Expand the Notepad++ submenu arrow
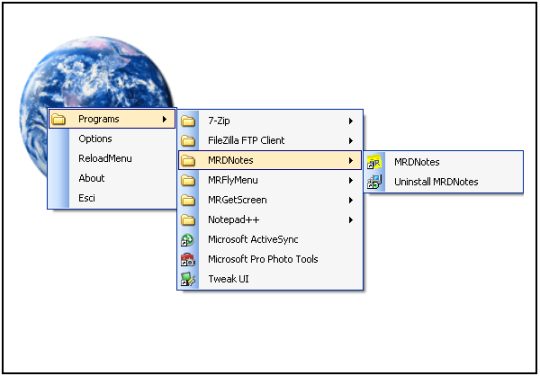The image size is (540, 376). [x=351, y=220]
